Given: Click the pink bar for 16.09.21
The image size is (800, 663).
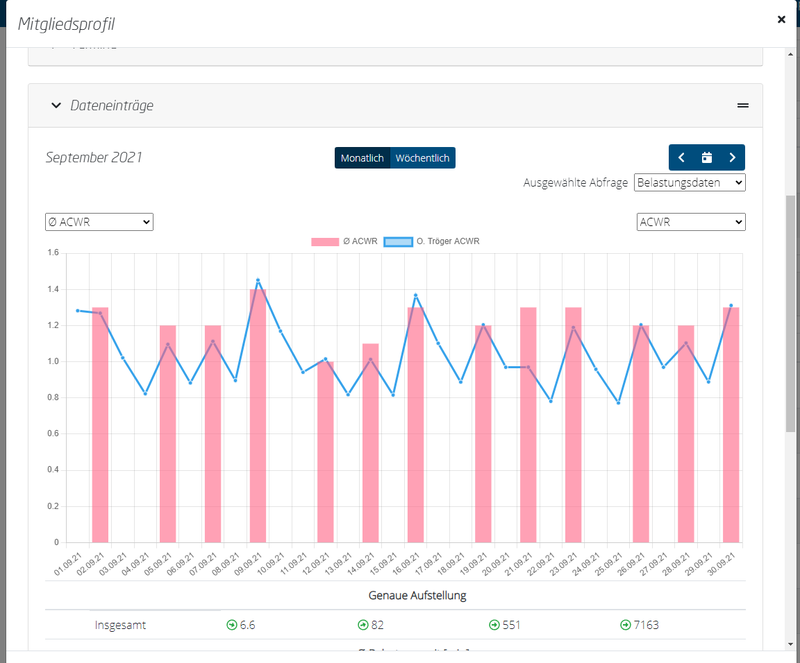Looking at the screenshot, I should coord(415,425).
